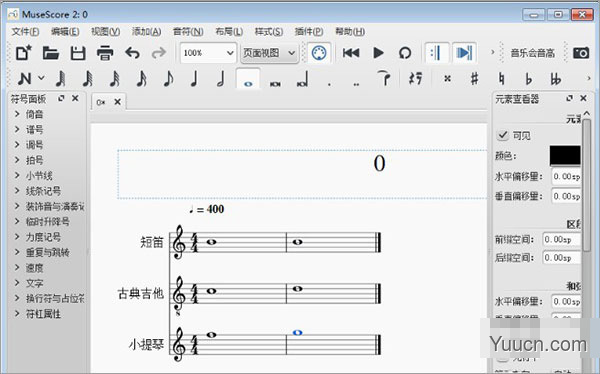Select the whole note duration
Viewport: 600px width, 374px height.
point(248,79)
